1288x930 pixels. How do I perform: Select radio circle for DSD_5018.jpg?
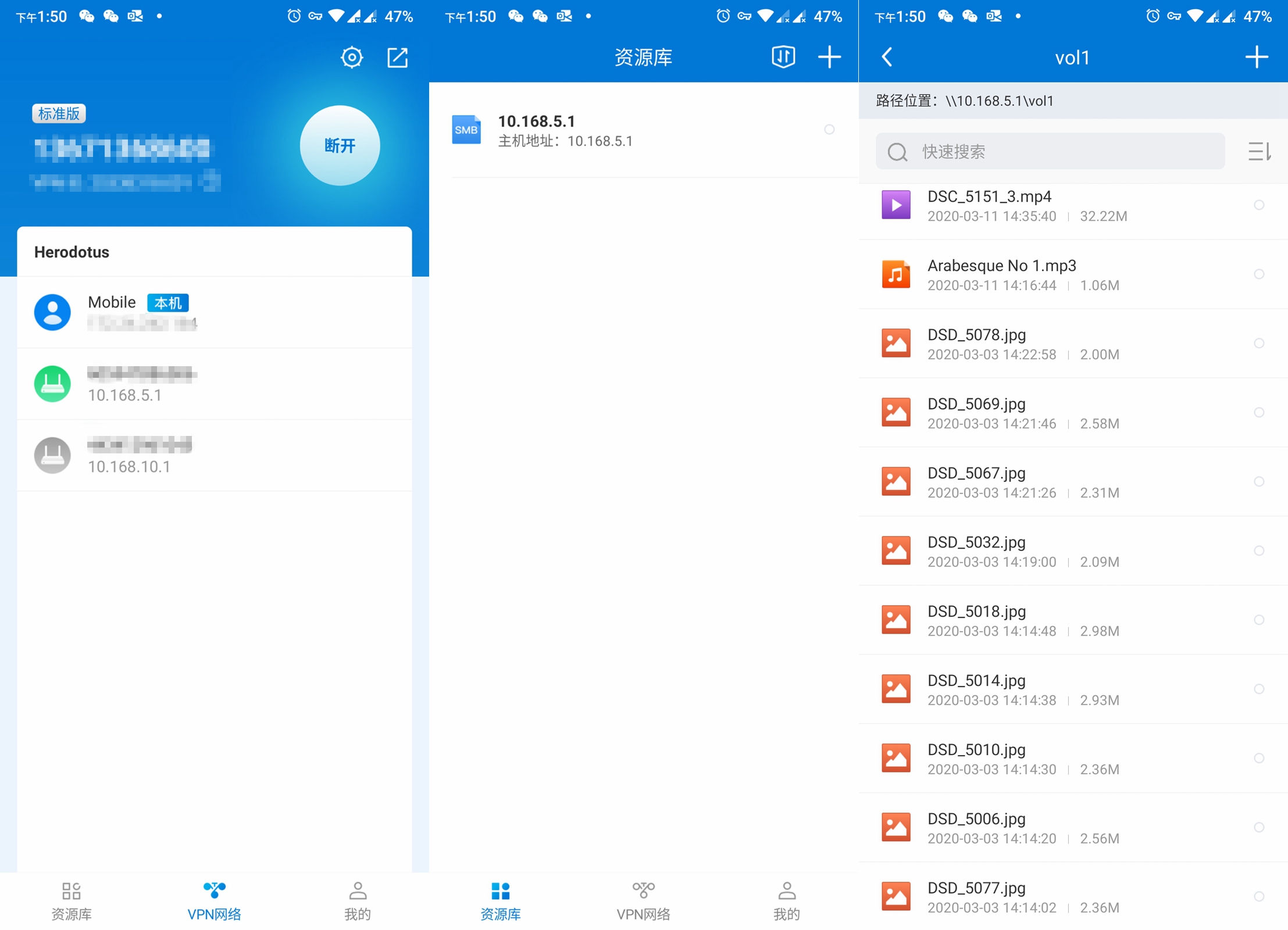tap(1258, 620)
